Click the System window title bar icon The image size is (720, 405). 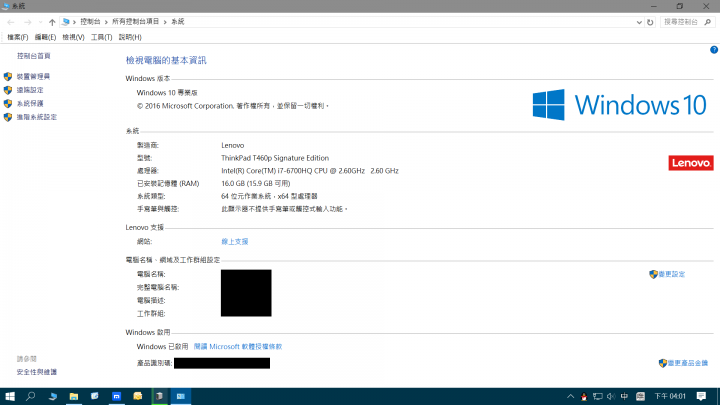click(x=6, y=6)
